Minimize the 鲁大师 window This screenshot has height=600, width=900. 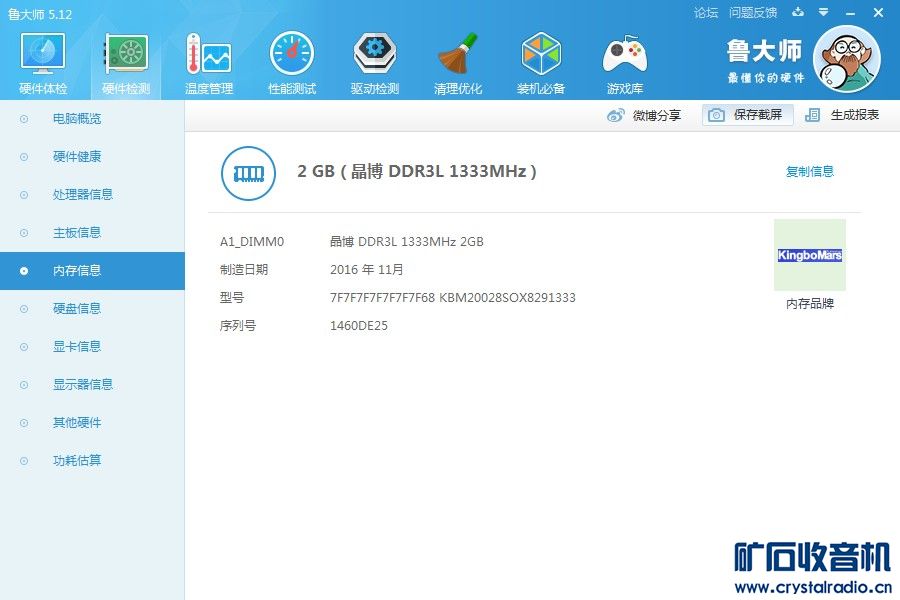[x=851, y=13]
